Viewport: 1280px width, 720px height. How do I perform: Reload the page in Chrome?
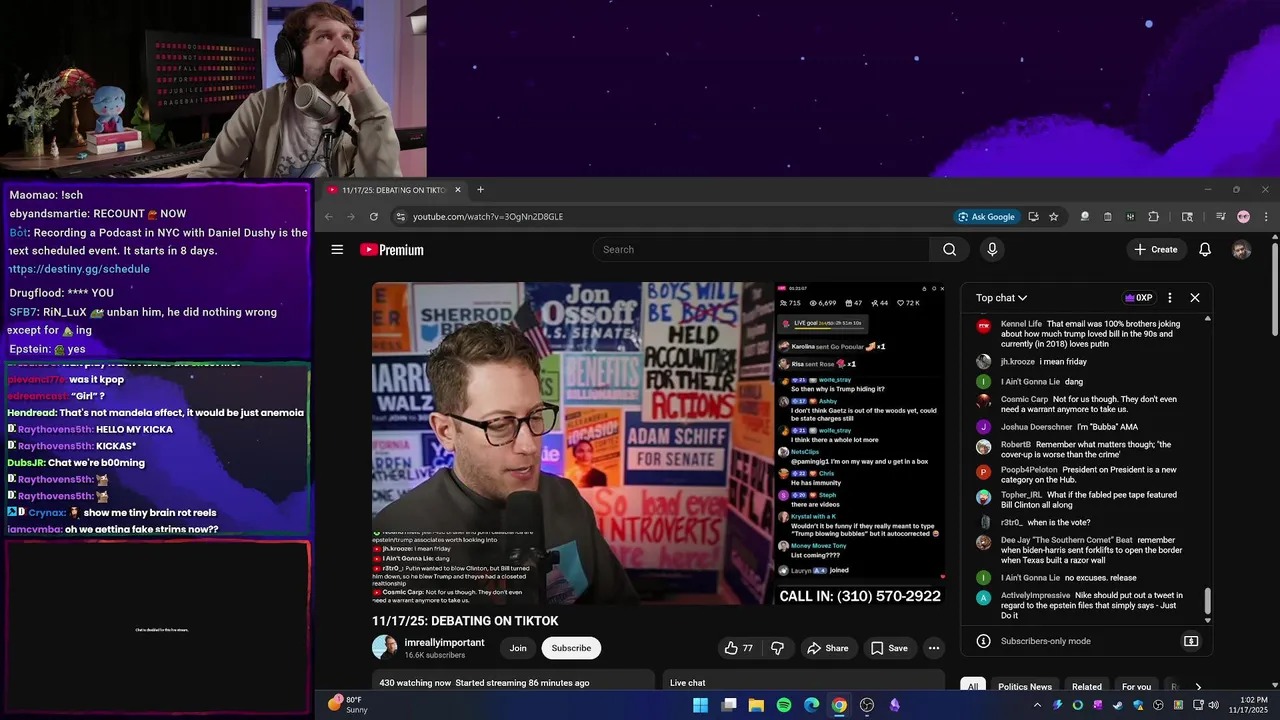pyautogui.click(x=374, y=216)
